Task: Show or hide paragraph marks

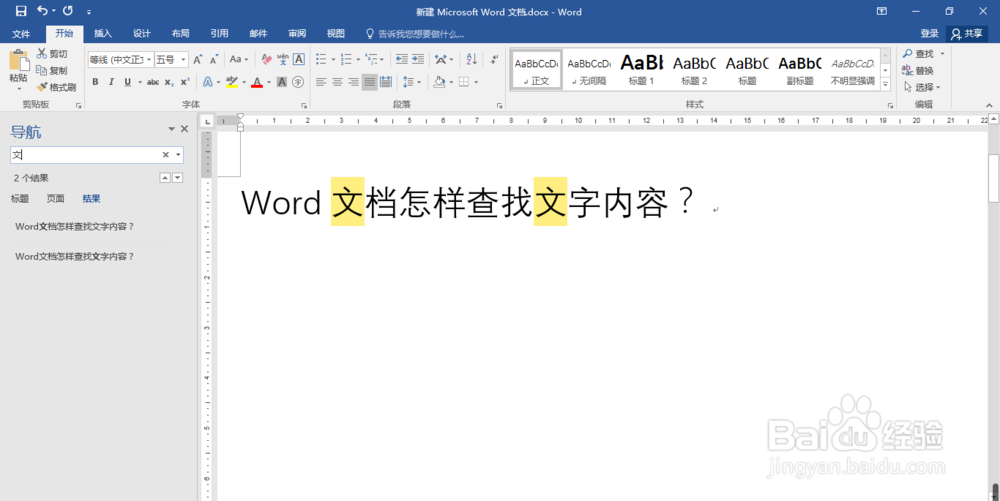Action: (x=494, y=59)
